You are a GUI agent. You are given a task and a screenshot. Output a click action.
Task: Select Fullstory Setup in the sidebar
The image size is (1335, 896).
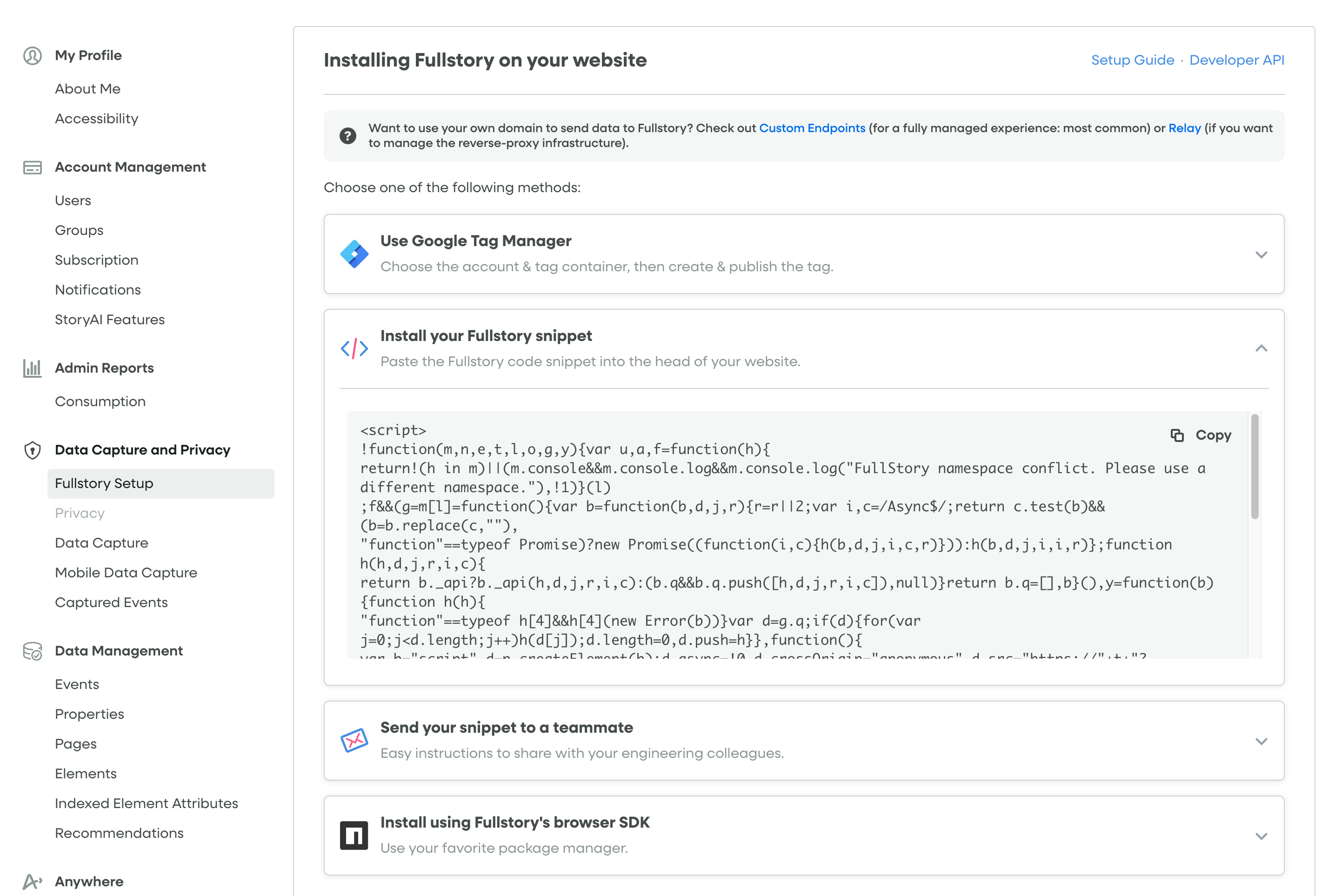coord(160,483)
